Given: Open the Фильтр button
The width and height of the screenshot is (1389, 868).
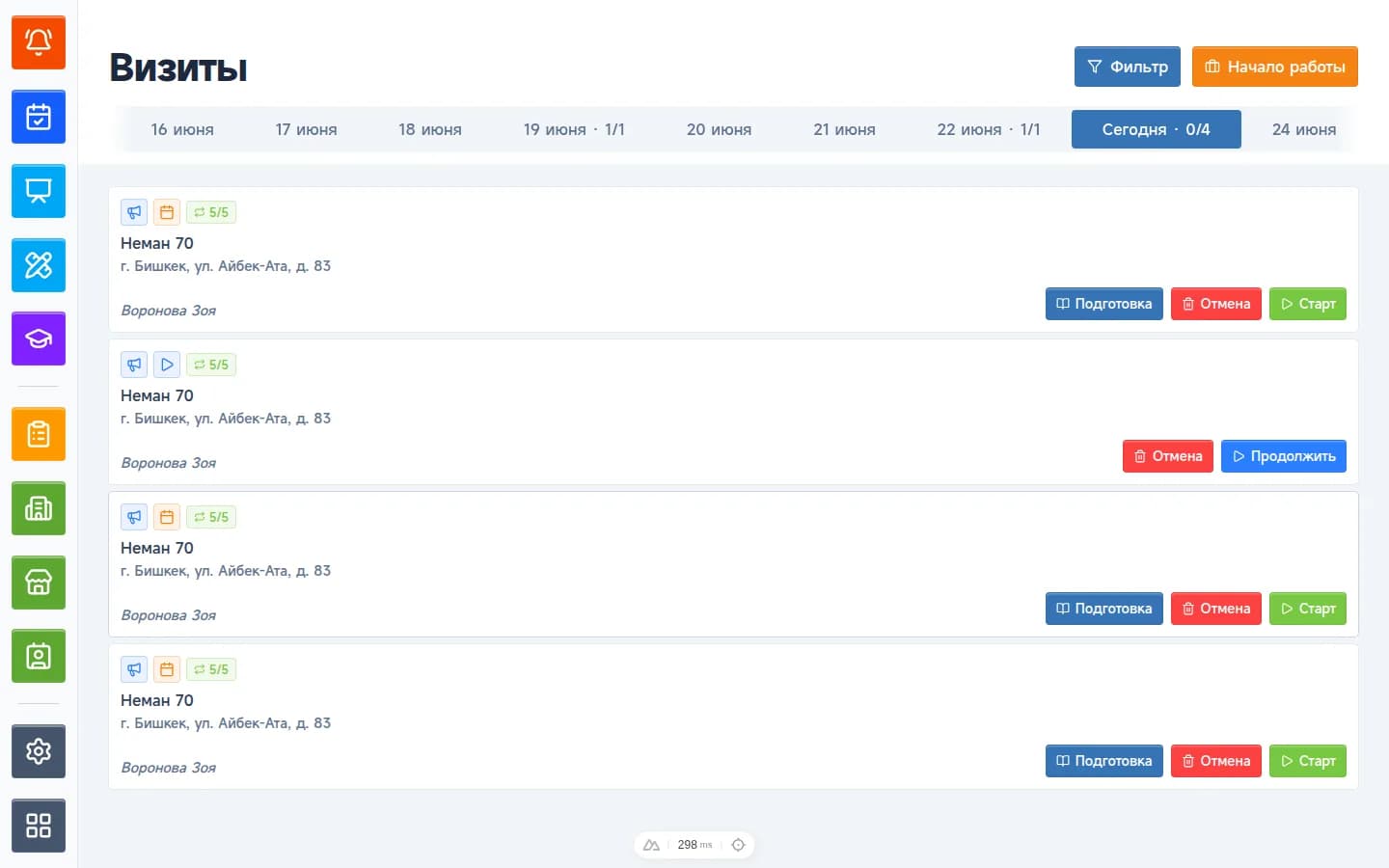Looking at the screenshot, I should (1128, 67).
